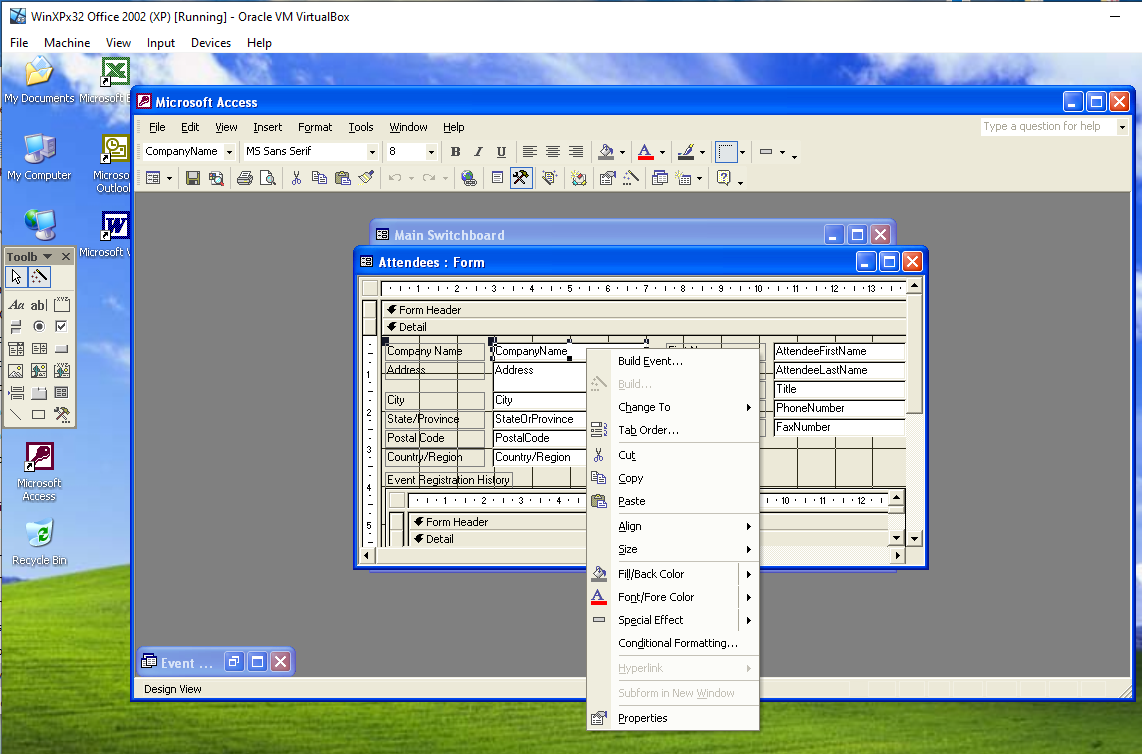This screenshot has width=1142, height=754.
Task: Pick the Combo Box tool in Toolbox
Action: pyautogui.click(x=16, y=349)
